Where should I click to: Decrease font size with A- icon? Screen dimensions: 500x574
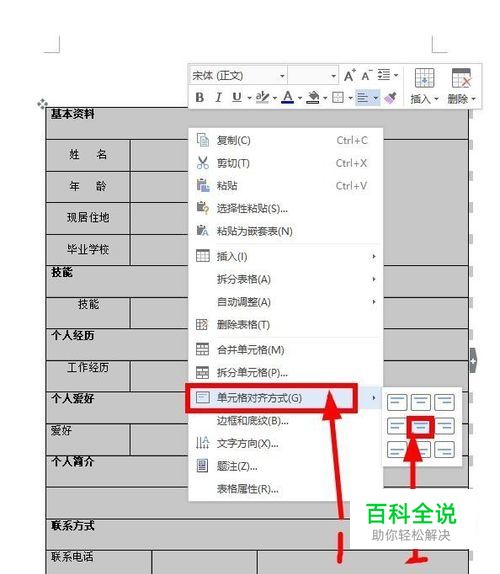click(366, 75)
